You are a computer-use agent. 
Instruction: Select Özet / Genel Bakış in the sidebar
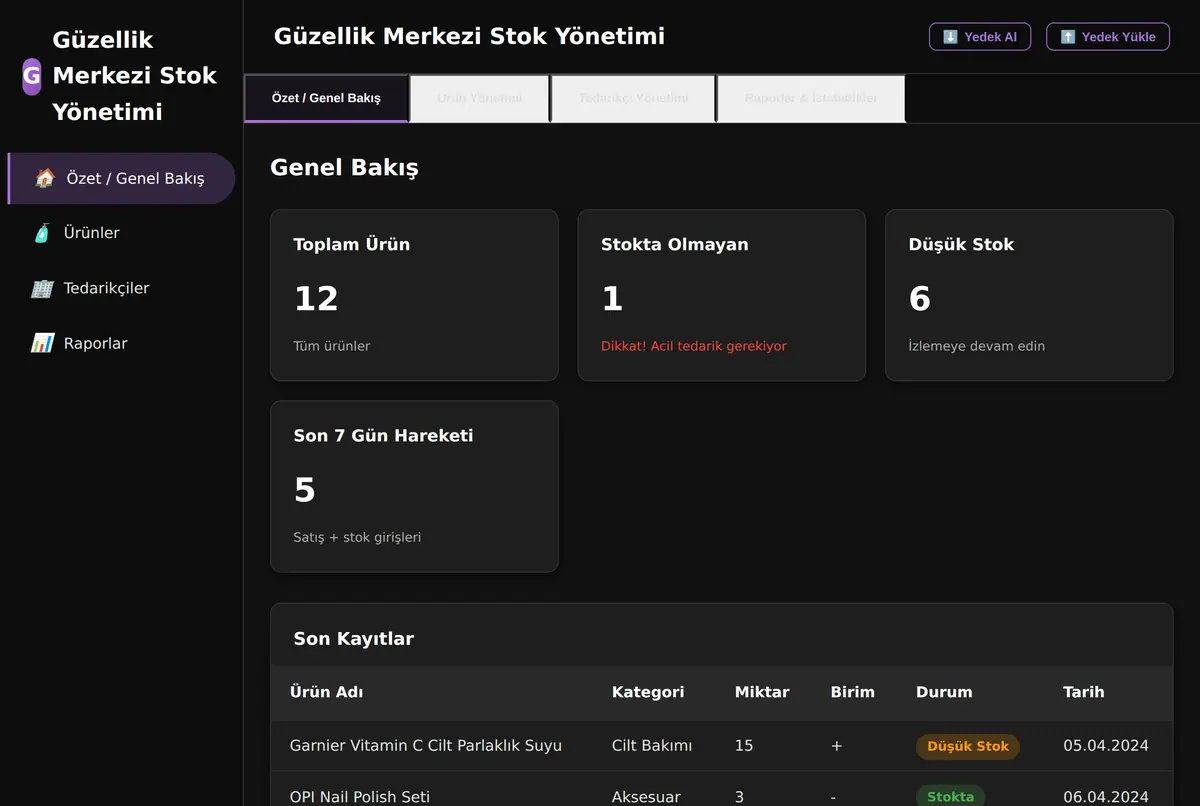pos(121,178)
